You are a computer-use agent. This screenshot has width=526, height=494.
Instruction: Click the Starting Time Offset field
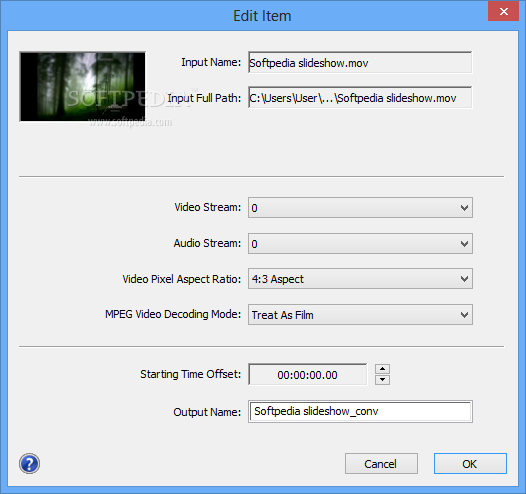point(308,375)
